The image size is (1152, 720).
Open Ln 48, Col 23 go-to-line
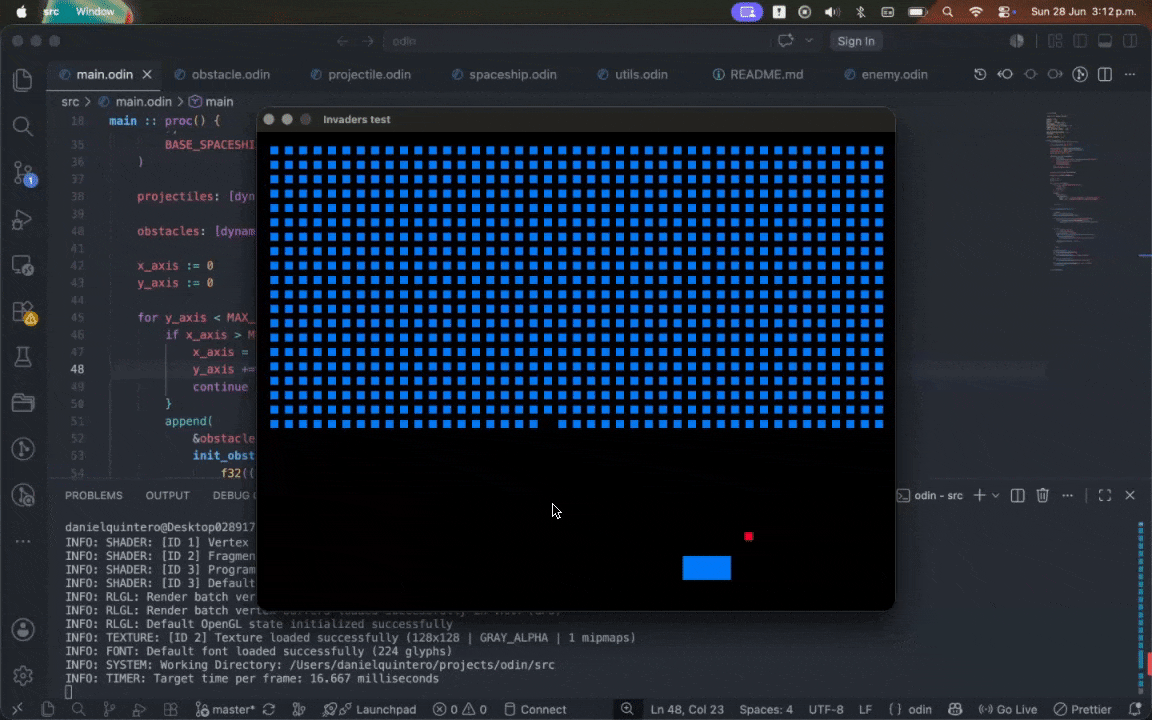point(687,709)
